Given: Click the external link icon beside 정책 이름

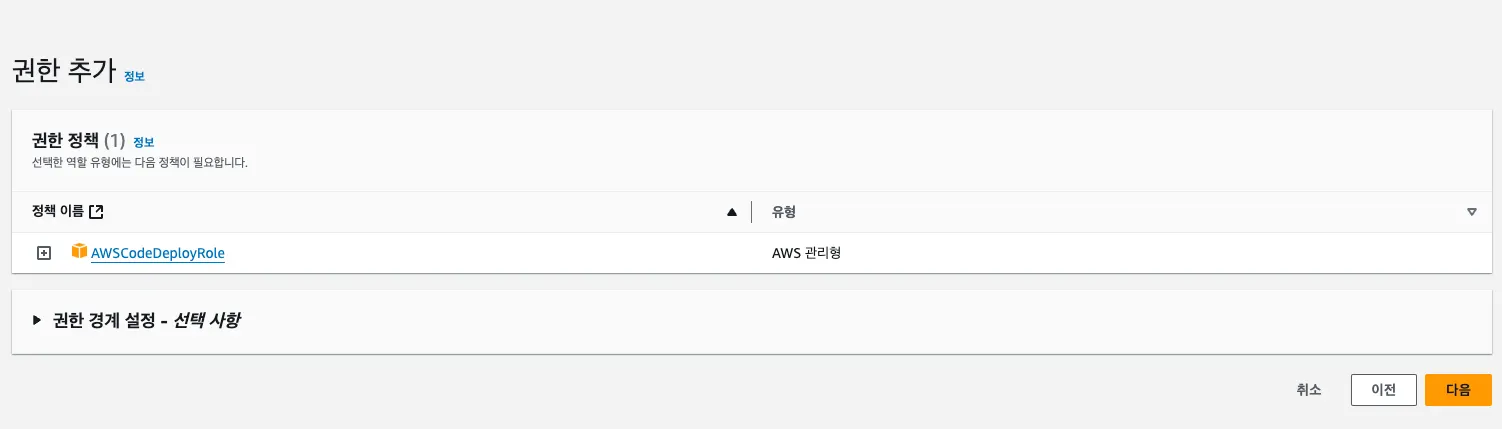Looking at the screenshot, I should (96, 212).
